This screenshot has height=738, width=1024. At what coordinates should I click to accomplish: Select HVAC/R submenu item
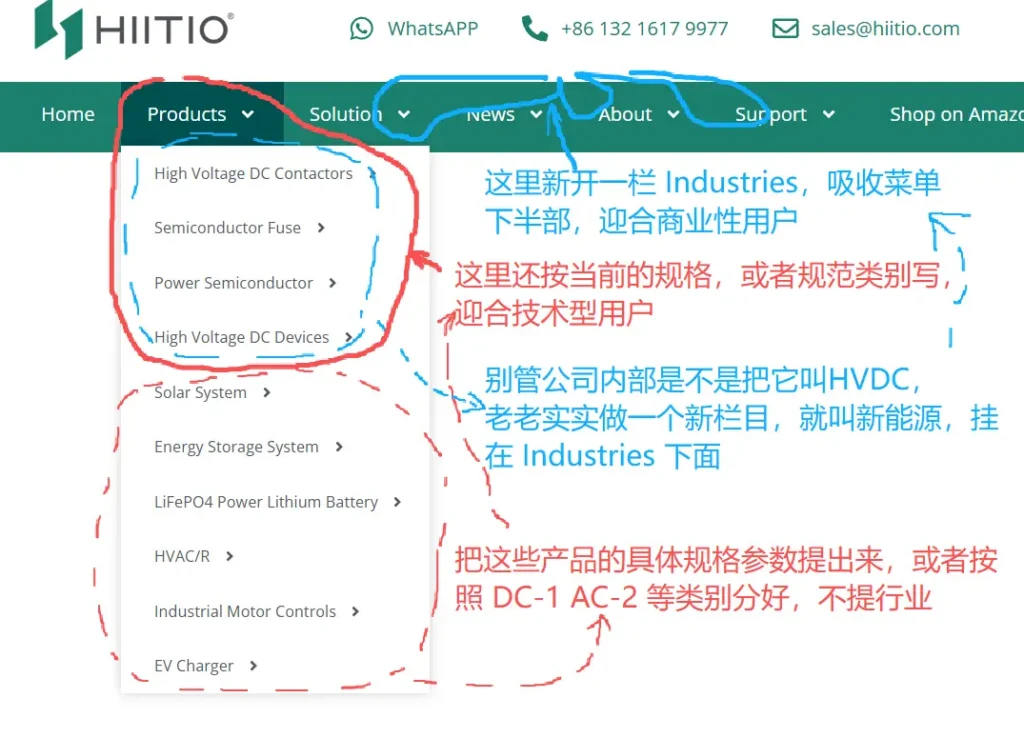point(182,556)
